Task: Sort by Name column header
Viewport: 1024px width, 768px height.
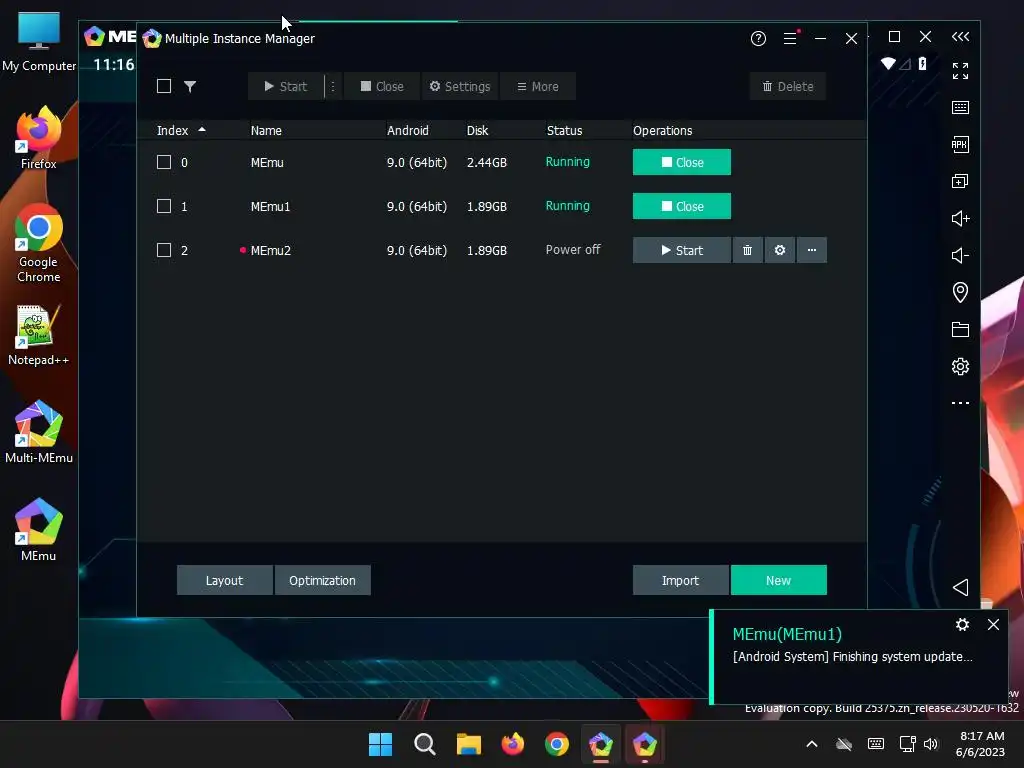Action: [x=266, y=131]
